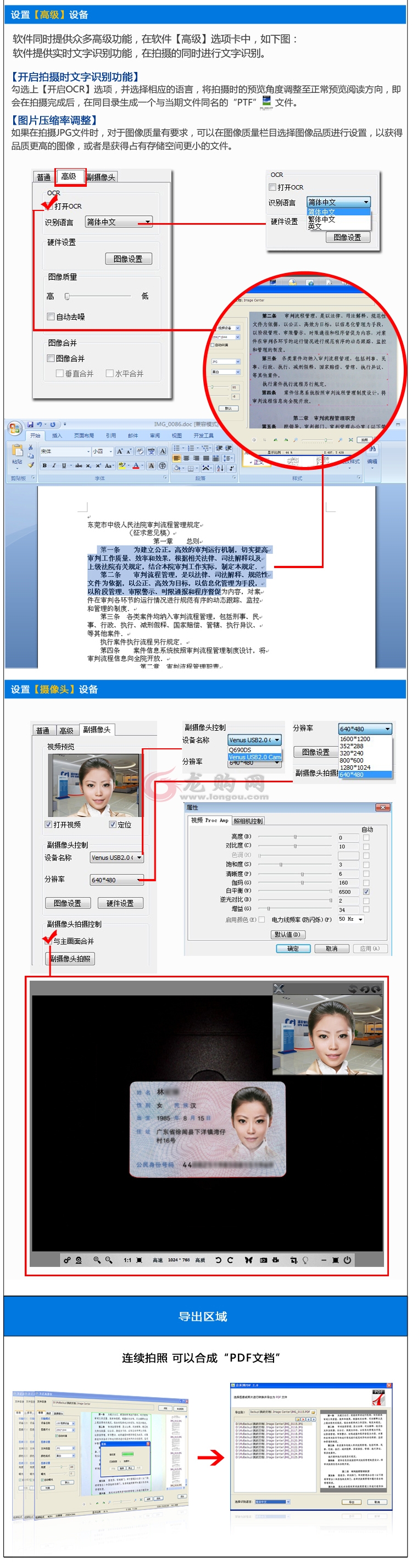Switch to 普通 tab in upper settings panel

(x=43, y=177)
